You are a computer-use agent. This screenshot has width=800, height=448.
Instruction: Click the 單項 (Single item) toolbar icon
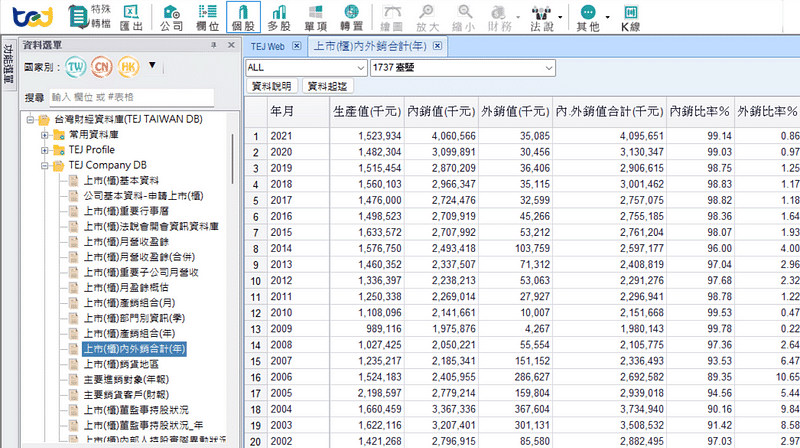point(316,17)
